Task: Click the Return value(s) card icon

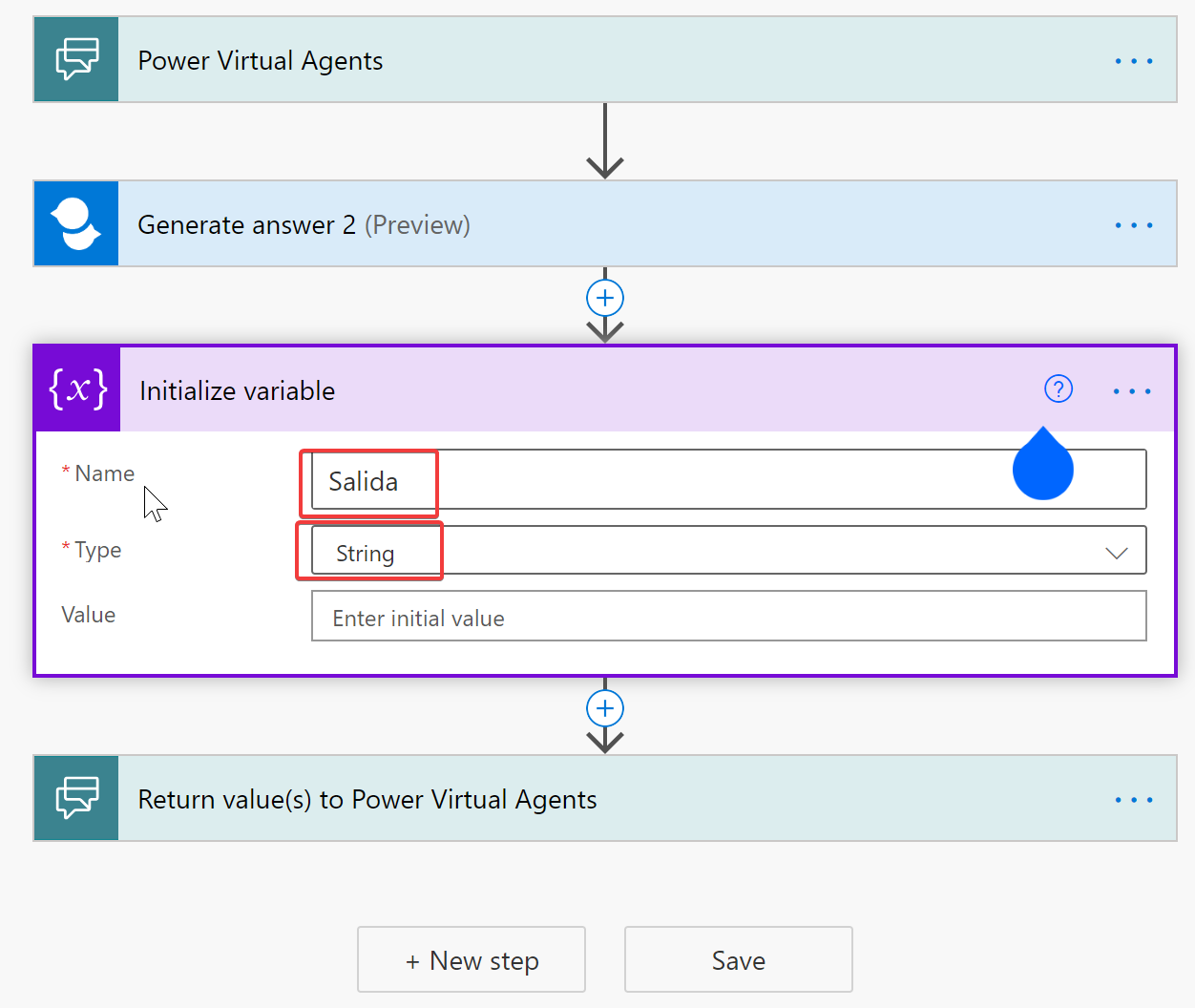Action: (76, 798)
